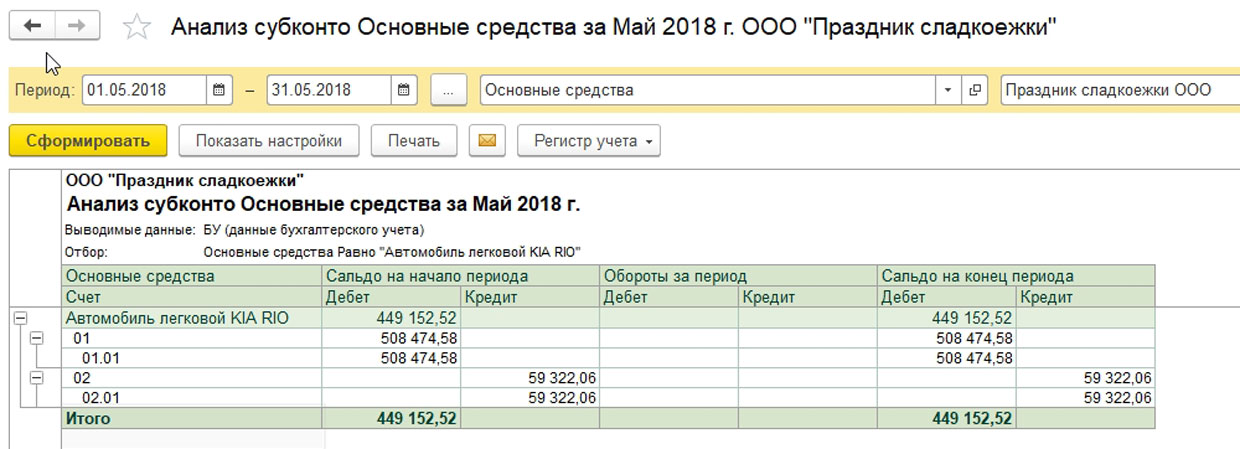This screenshot has height=449, width=1240.
Task: Click Показать настройки button
Action: tap(268, 141)
